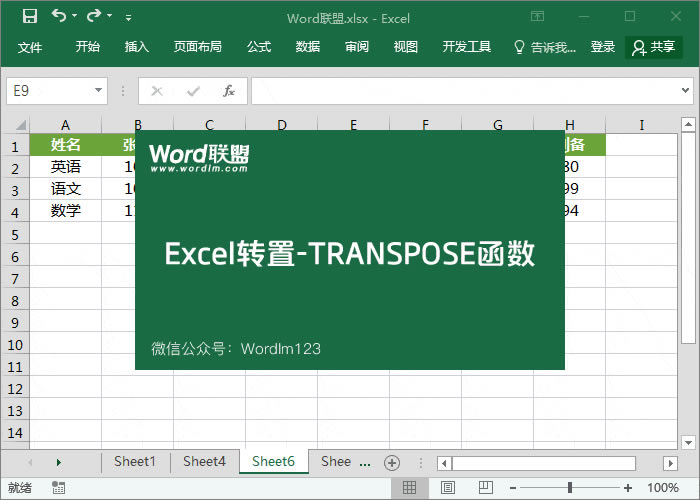Switch to Normal view icon
700x500 pixels.
tap(409, 488)
